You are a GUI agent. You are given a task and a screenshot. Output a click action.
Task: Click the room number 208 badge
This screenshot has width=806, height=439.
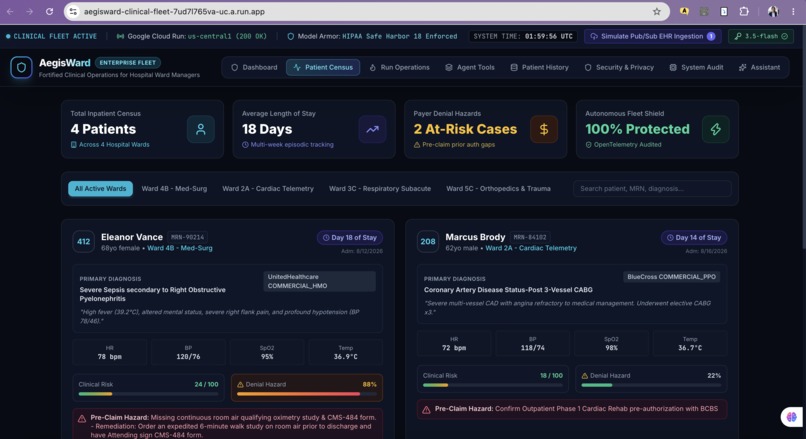tap(428, 242)
